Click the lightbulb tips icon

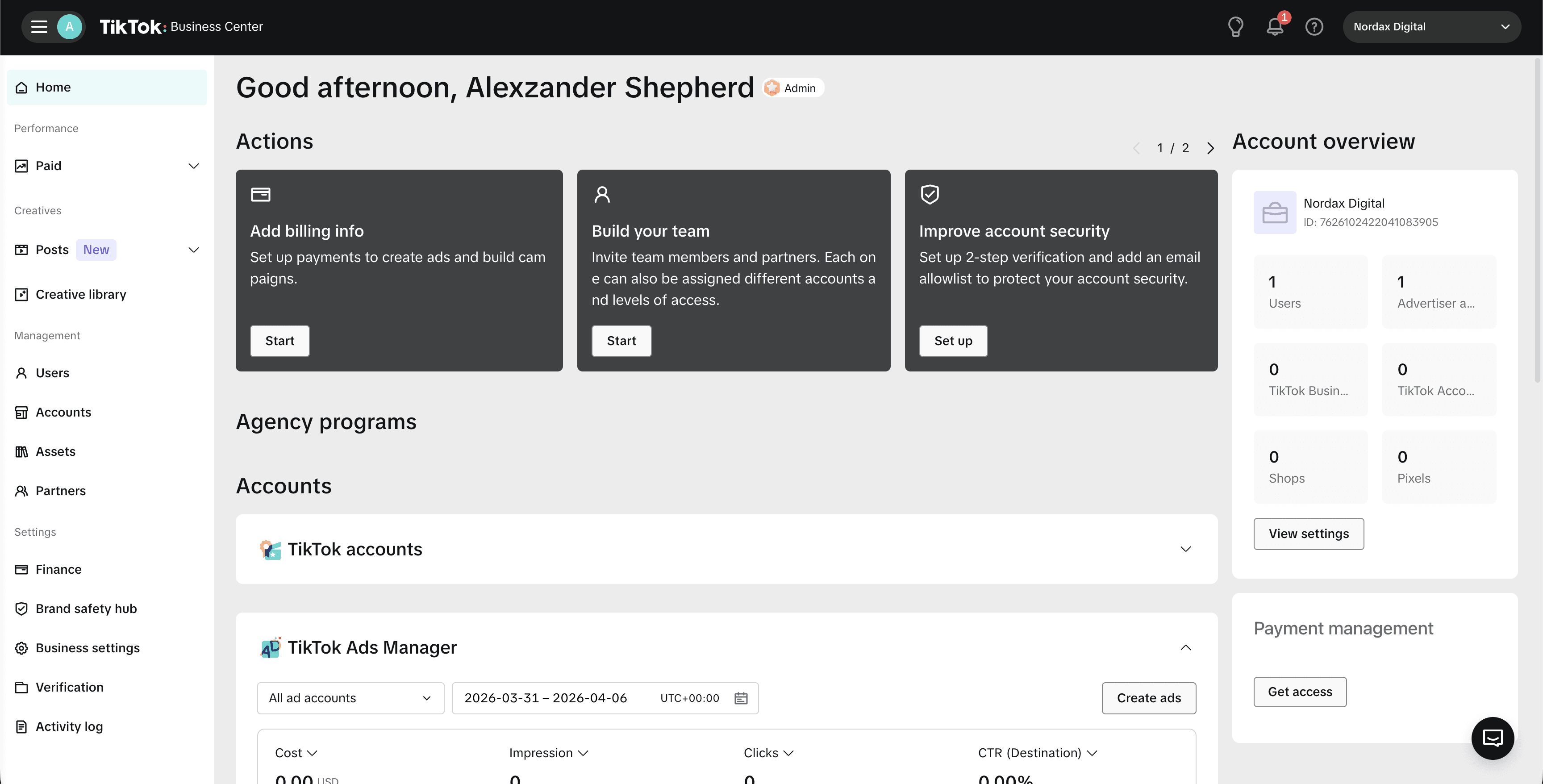point(1235,27)
